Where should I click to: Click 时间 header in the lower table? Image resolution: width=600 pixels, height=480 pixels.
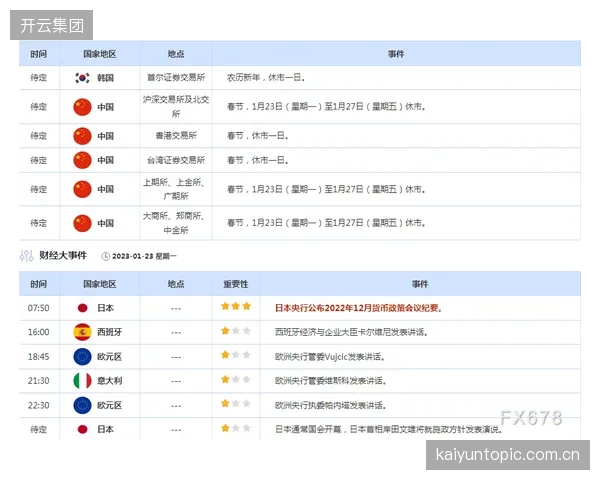point(39,284)
